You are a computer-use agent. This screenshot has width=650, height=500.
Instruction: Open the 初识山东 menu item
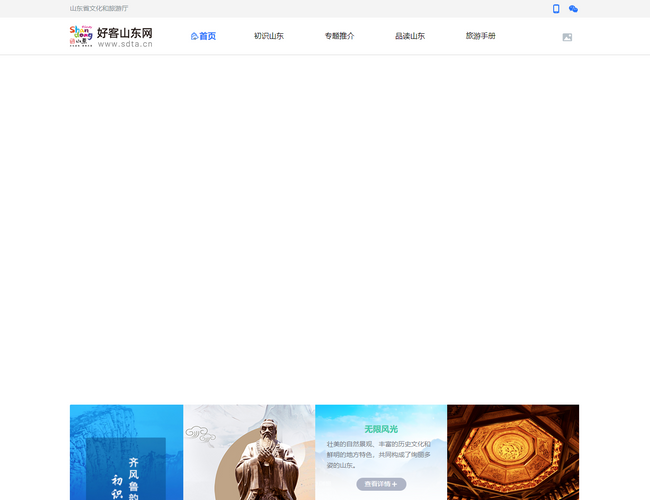coord(268,36)
